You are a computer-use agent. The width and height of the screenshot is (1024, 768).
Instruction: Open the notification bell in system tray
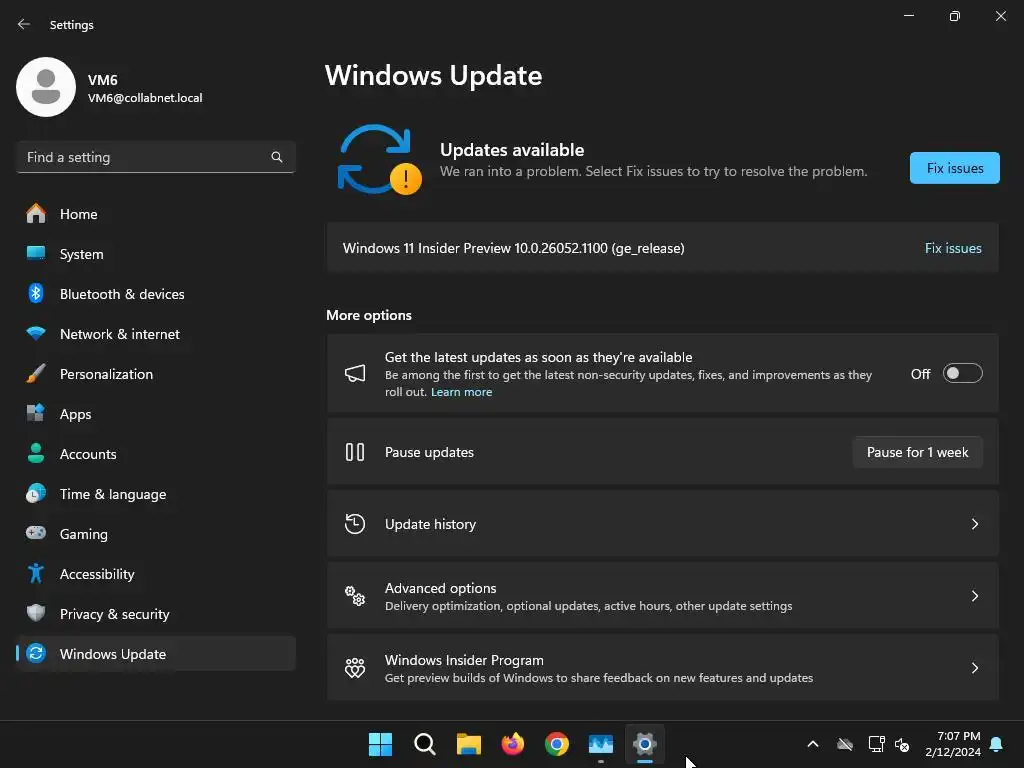click(x=997, y=744)
